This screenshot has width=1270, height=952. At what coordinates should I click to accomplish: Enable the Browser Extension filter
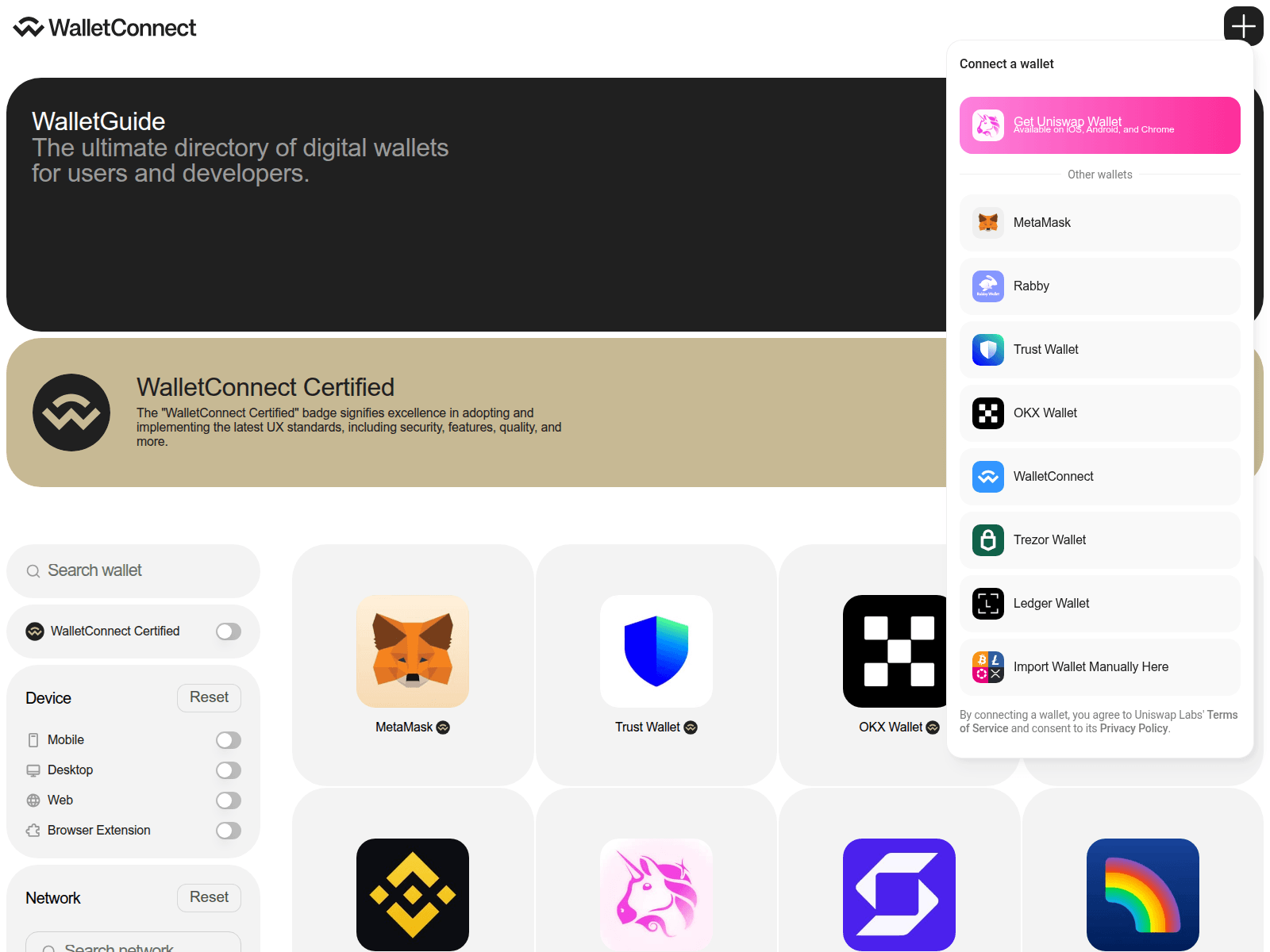(229, 831)
